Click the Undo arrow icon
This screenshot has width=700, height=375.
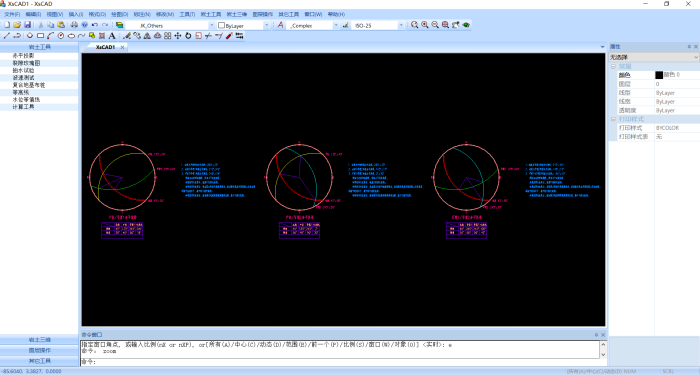pos(95,25)
